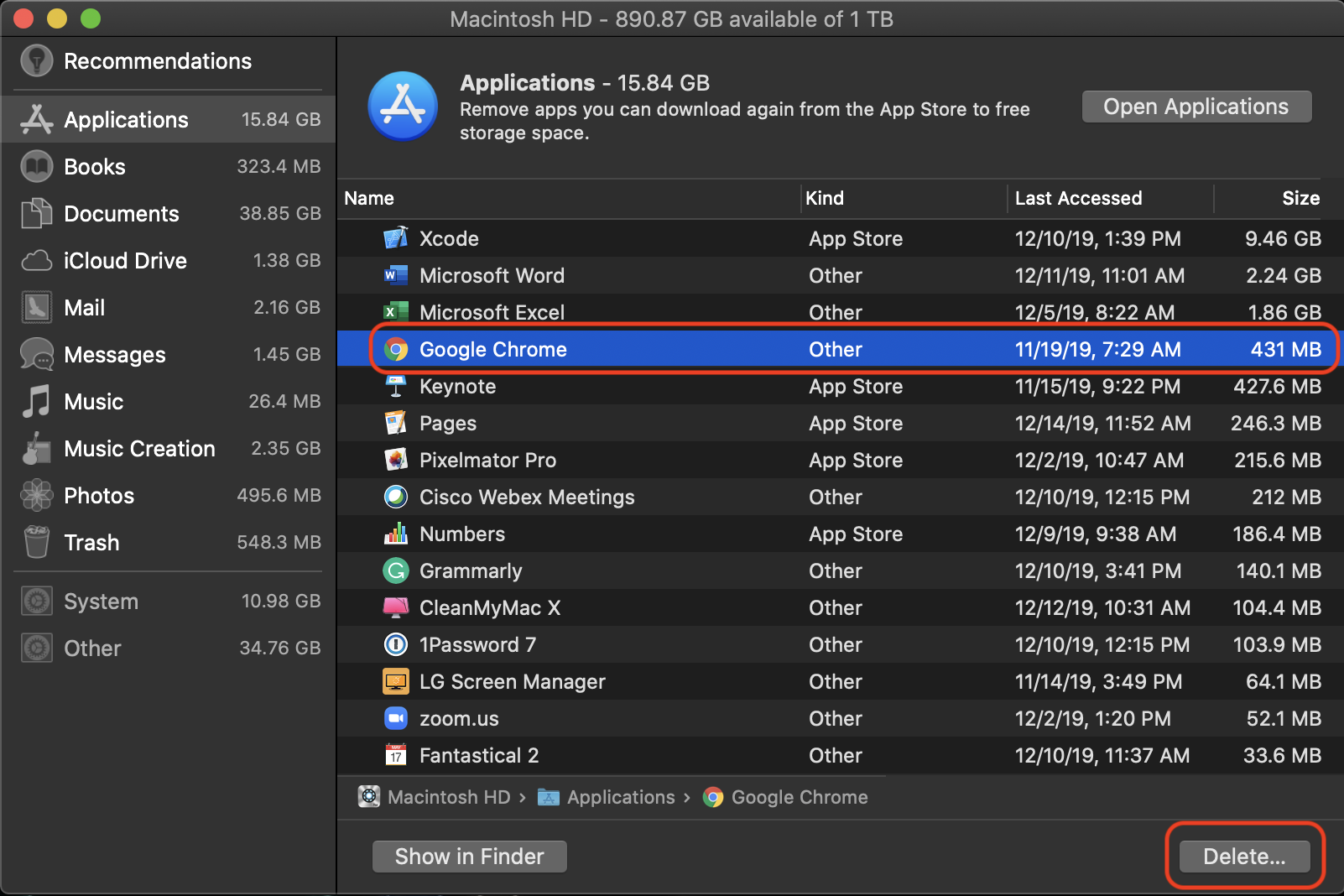Viewport: 1344px width, 896px height.
Task: Select Other category in the sidebar
Action: click(x=169, y=648)
